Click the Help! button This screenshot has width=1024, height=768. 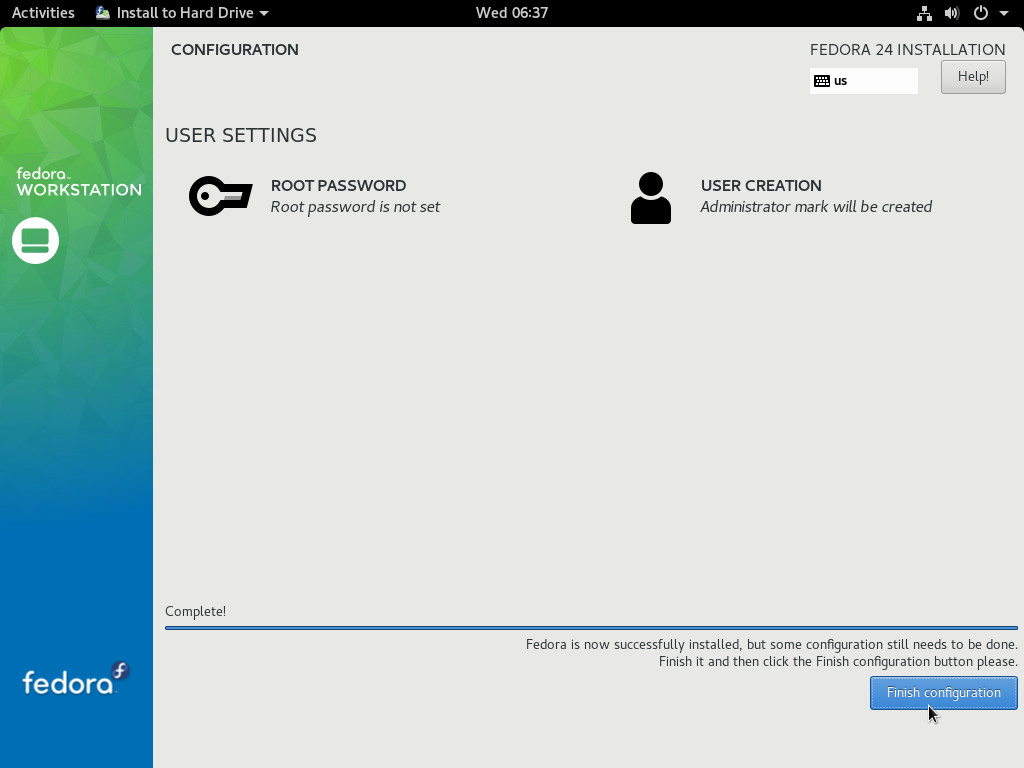click(973, 77)
